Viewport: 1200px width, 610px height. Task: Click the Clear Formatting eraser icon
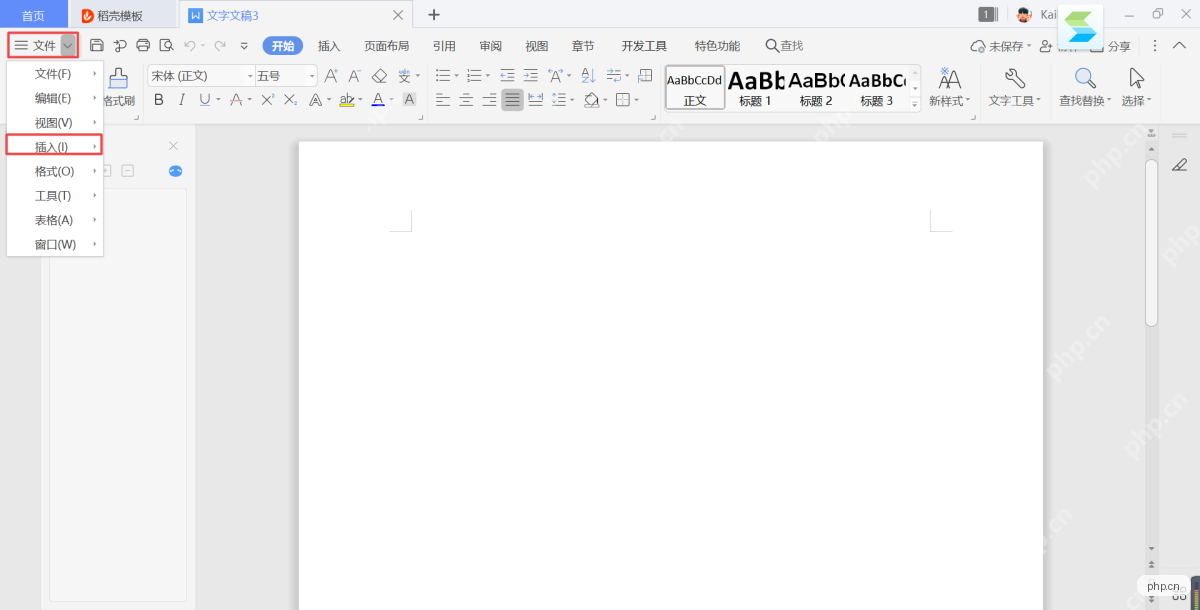379,75
